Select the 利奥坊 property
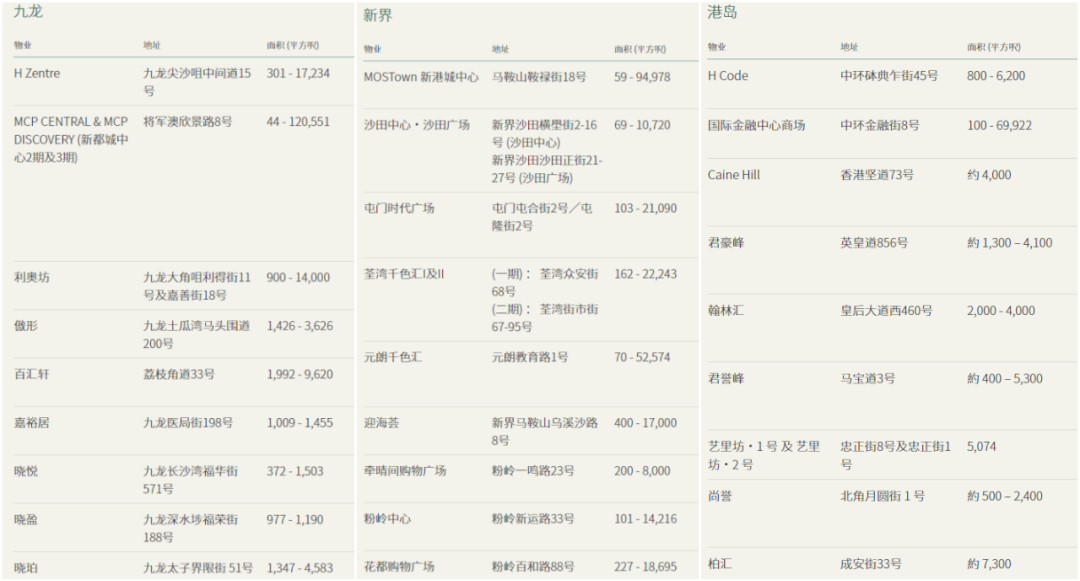 (x=32, y=277)
